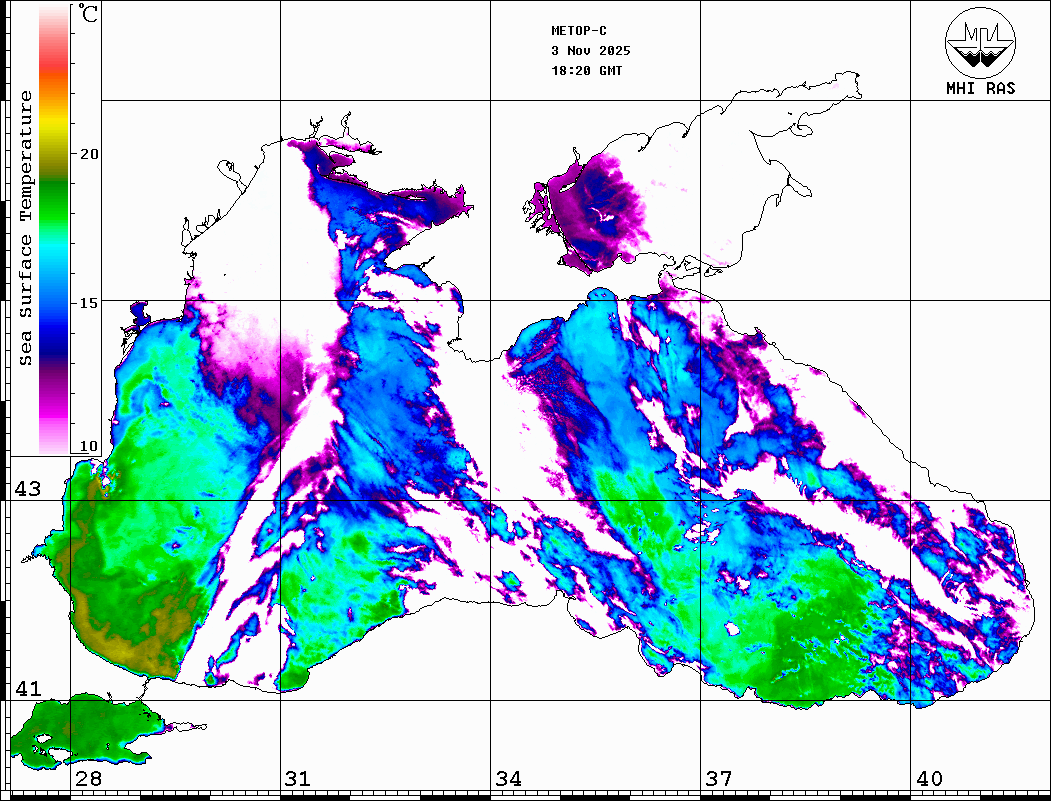Click the 3 Nov 2025 date
The width and height of the screenshot is (1051, 801).
590,51
